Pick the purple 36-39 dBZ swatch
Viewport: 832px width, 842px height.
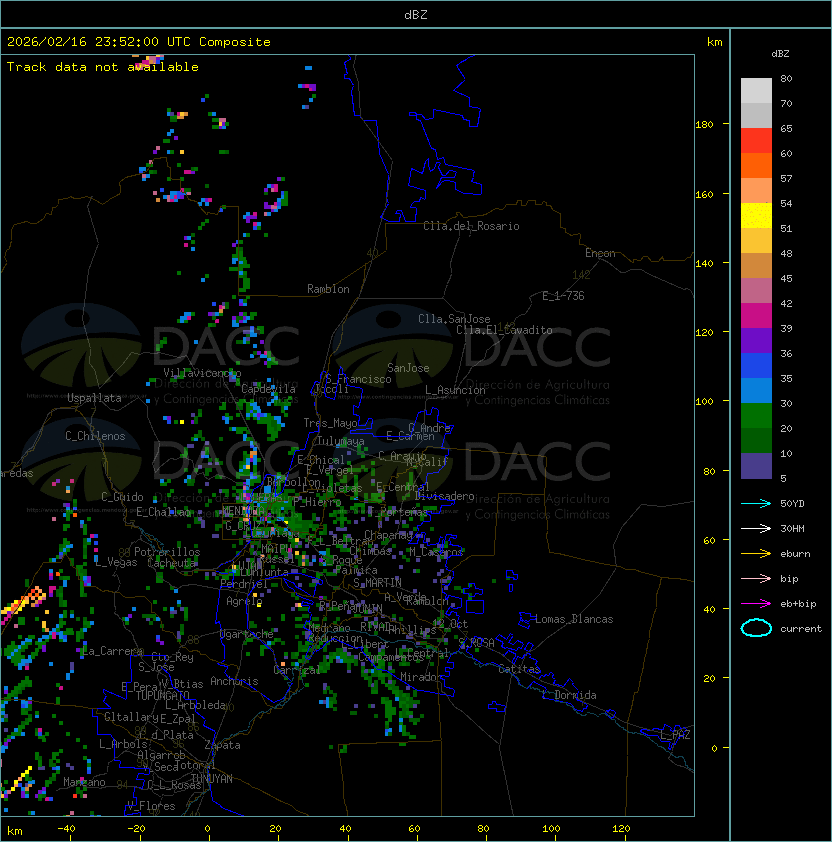756,341
